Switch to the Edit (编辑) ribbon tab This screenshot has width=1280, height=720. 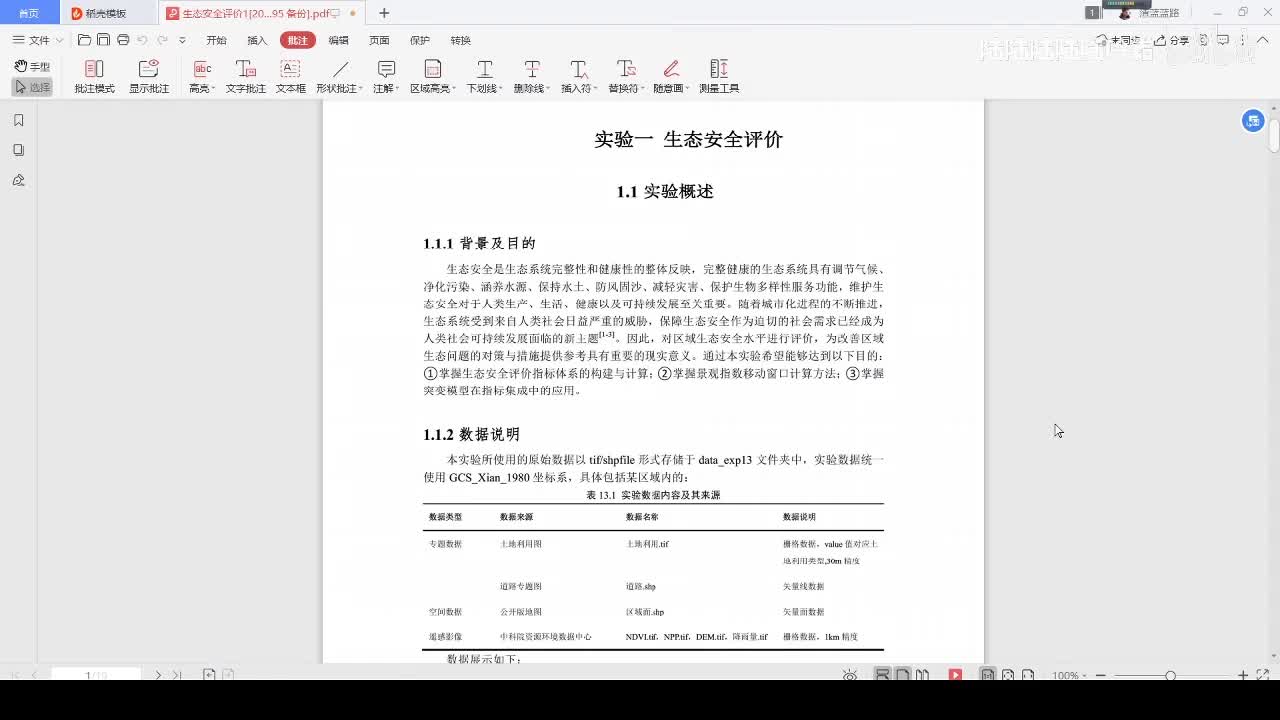click(339, 40)
